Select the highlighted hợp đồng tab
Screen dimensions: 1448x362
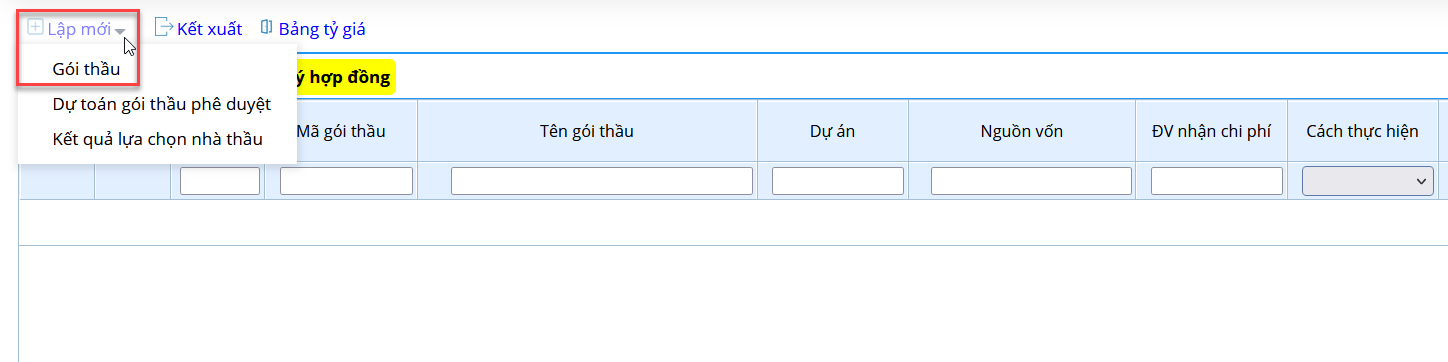[x=340, y=77]
